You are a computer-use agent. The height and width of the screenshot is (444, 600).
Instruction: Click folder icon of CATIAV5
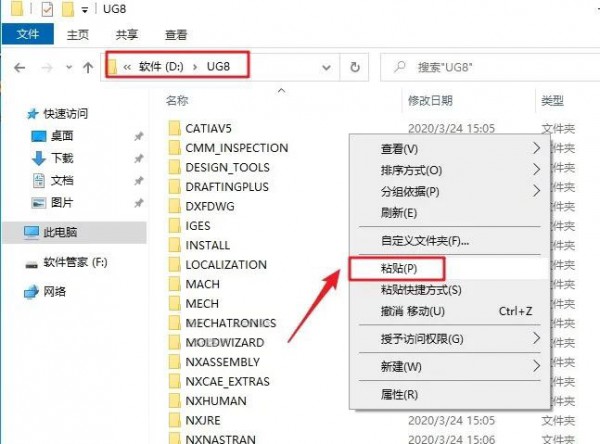pos(174,128)
